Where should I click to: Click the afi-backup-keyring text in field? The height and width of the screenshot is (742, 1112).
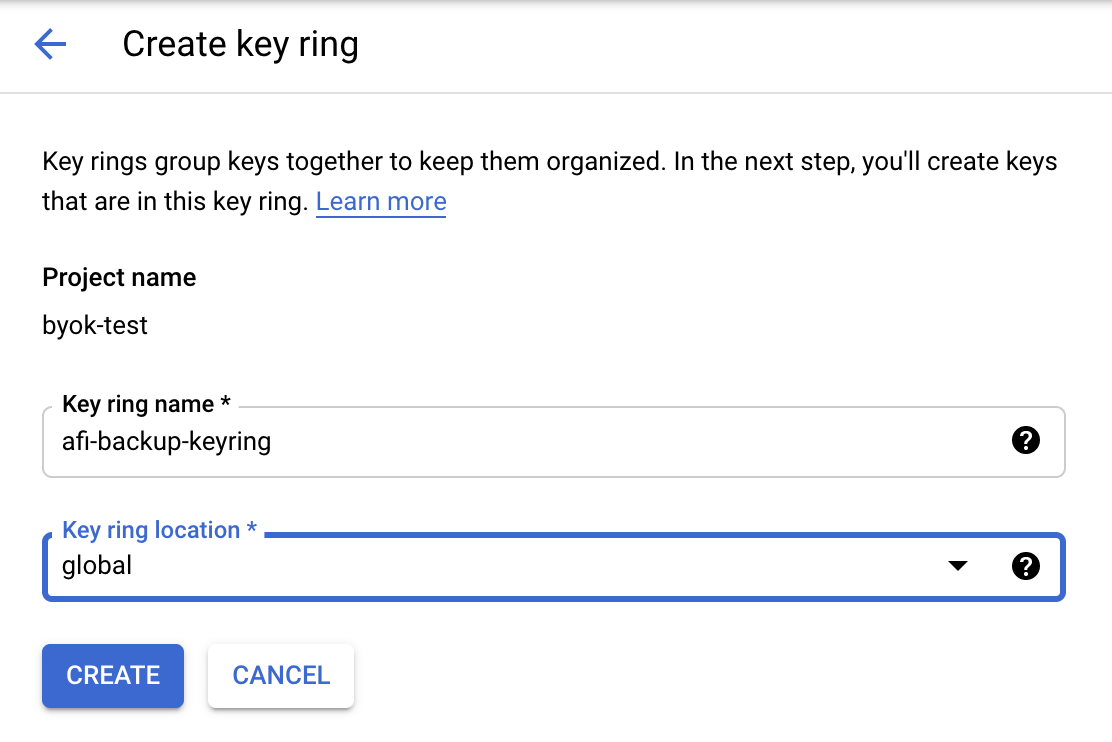[x=167, y=441]
